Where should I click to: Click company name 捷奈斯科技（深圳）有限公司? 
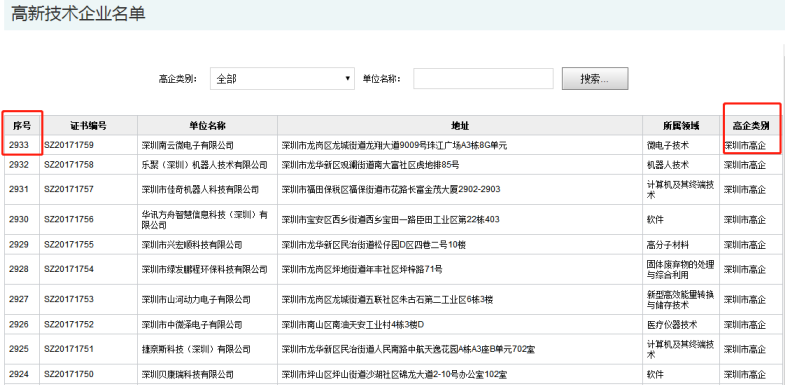(x=196, y=349)
